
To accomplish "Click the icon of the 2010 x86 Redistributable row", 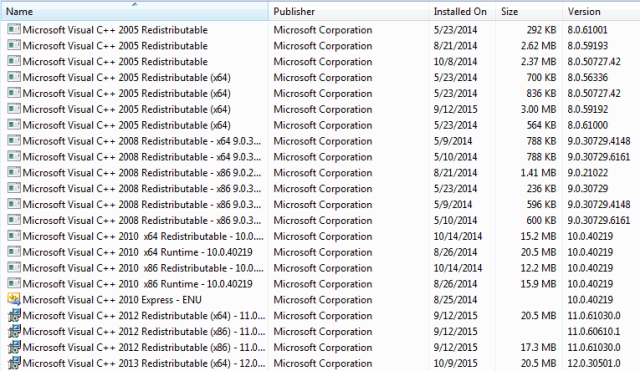I will pyautogui.click(x=14, y=268).
